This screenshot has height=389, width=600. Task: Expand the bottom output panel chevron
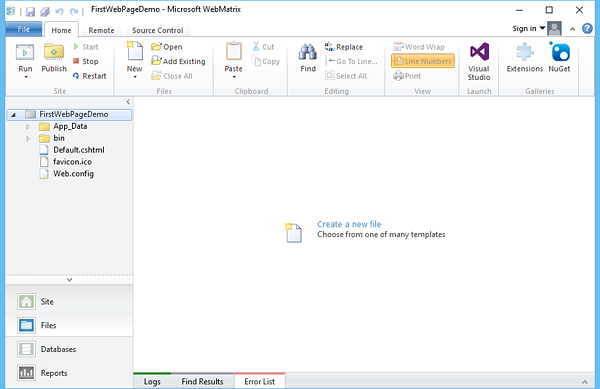pyautogui.click(x=585, y=382)
